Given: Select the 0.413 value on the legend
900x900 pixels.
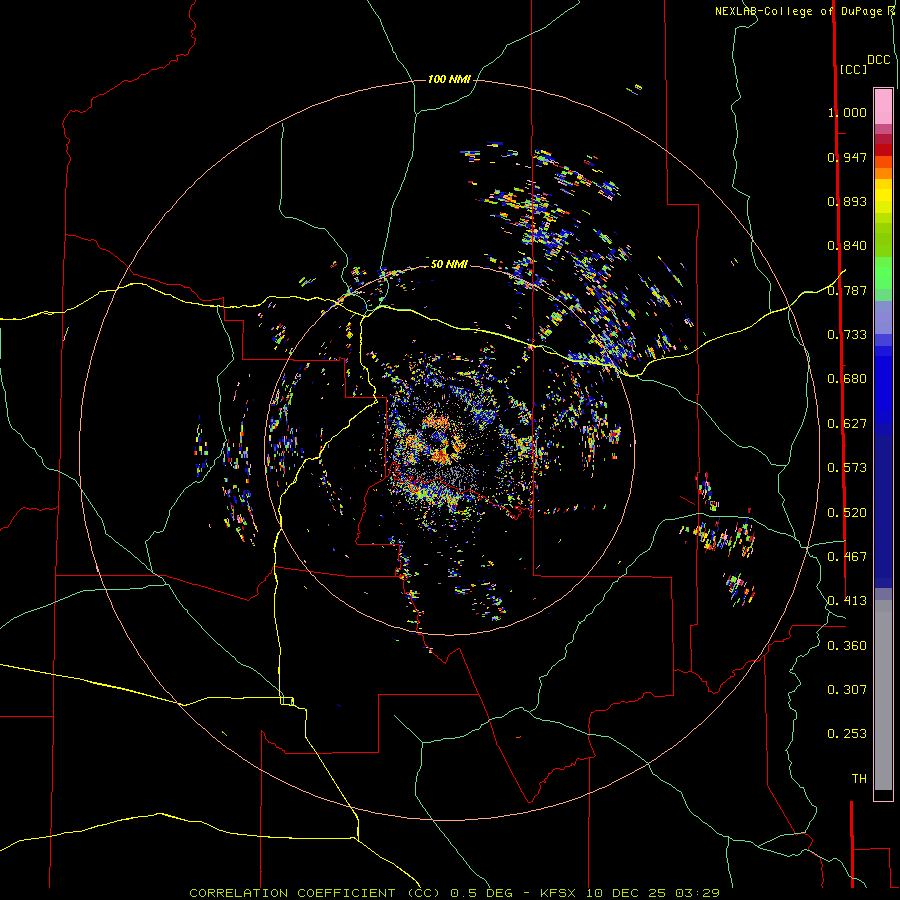Looking at the screenshot, I should click(847, 601).
